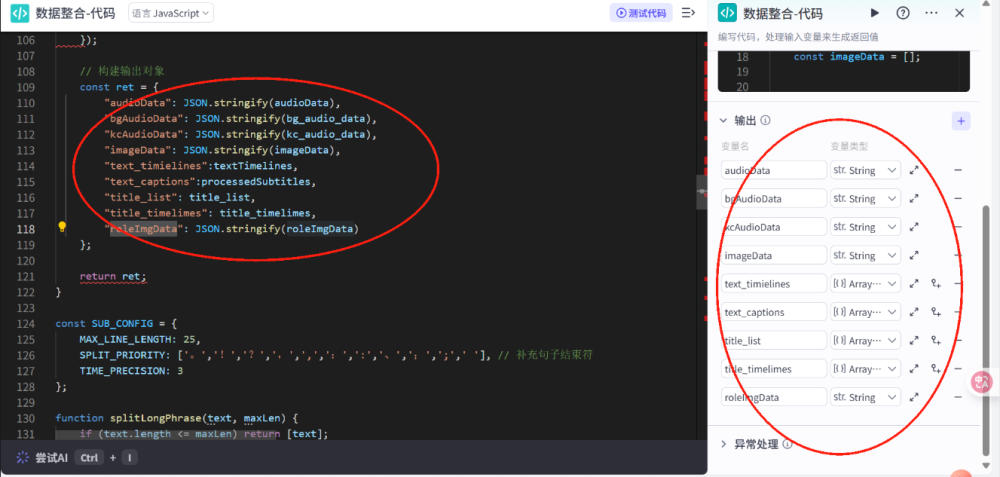Click the 测试代码 test button

(641, 13)
